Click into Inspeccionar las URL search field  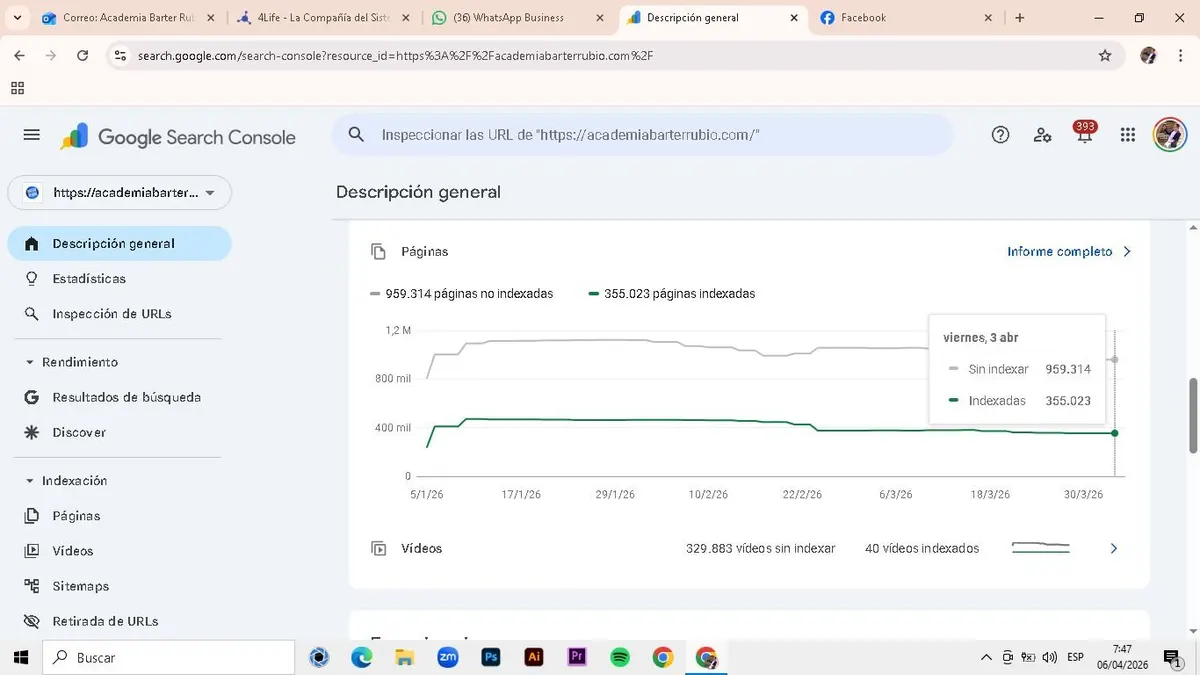point(642,135)
